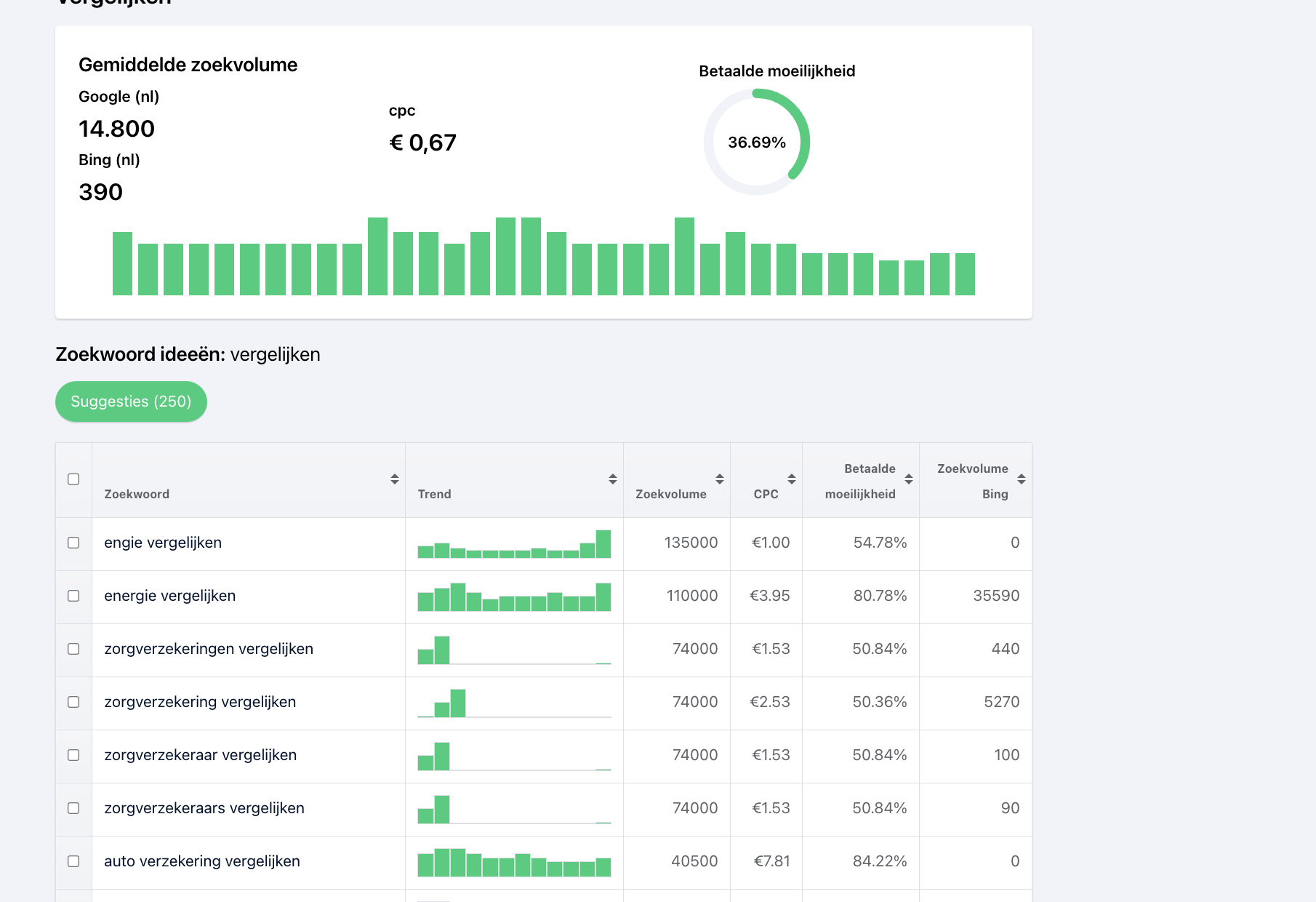Viewport: 1316px width, 902px height.
Task: Click the cpc value € 0,67
Action: pos(422,143)
